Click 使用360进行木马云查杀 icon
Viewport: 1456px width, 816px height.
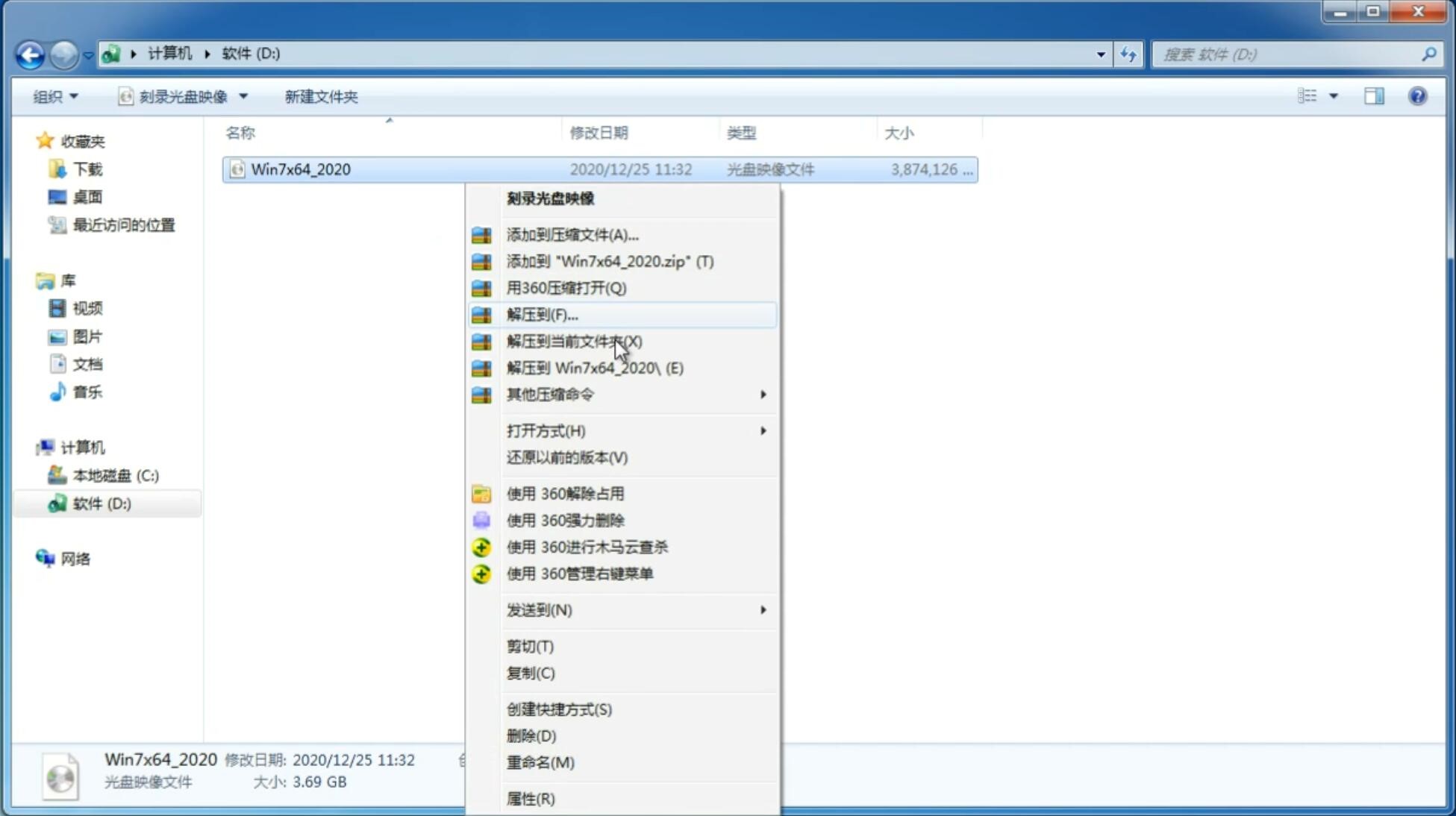tap(480, 547)
